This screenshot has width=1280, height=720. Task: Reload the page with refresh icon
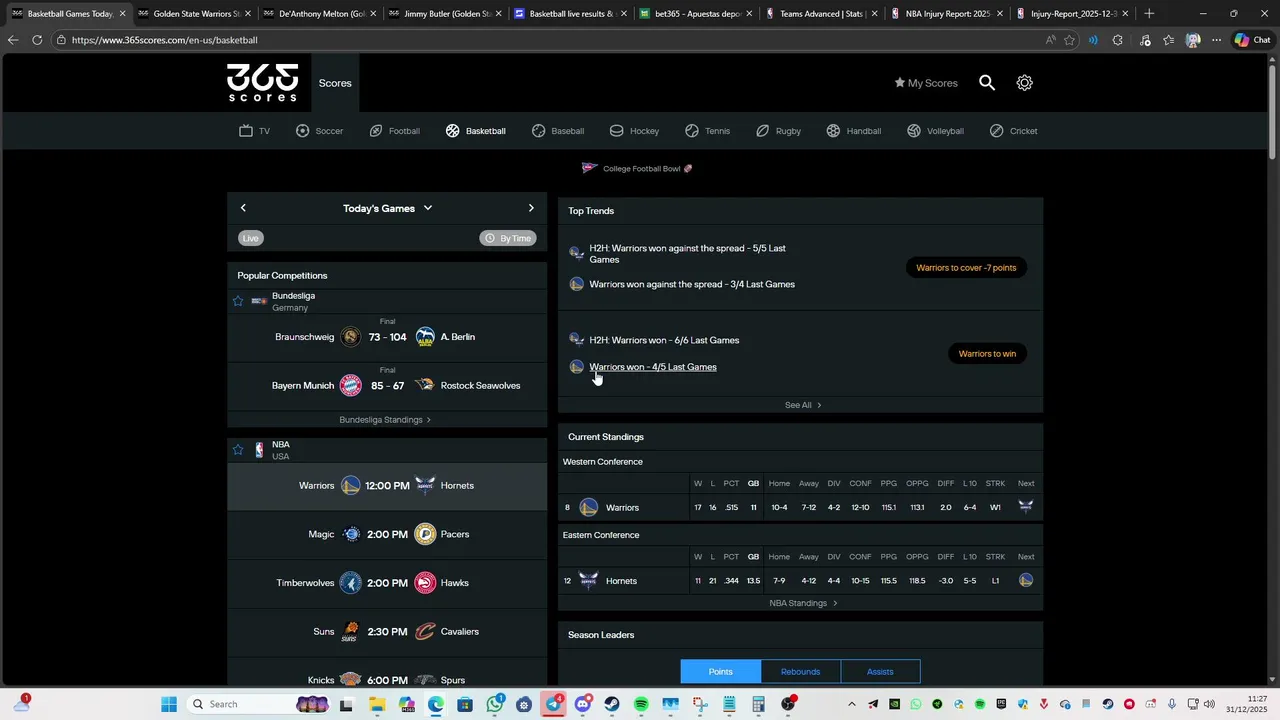tap(37, 40)
